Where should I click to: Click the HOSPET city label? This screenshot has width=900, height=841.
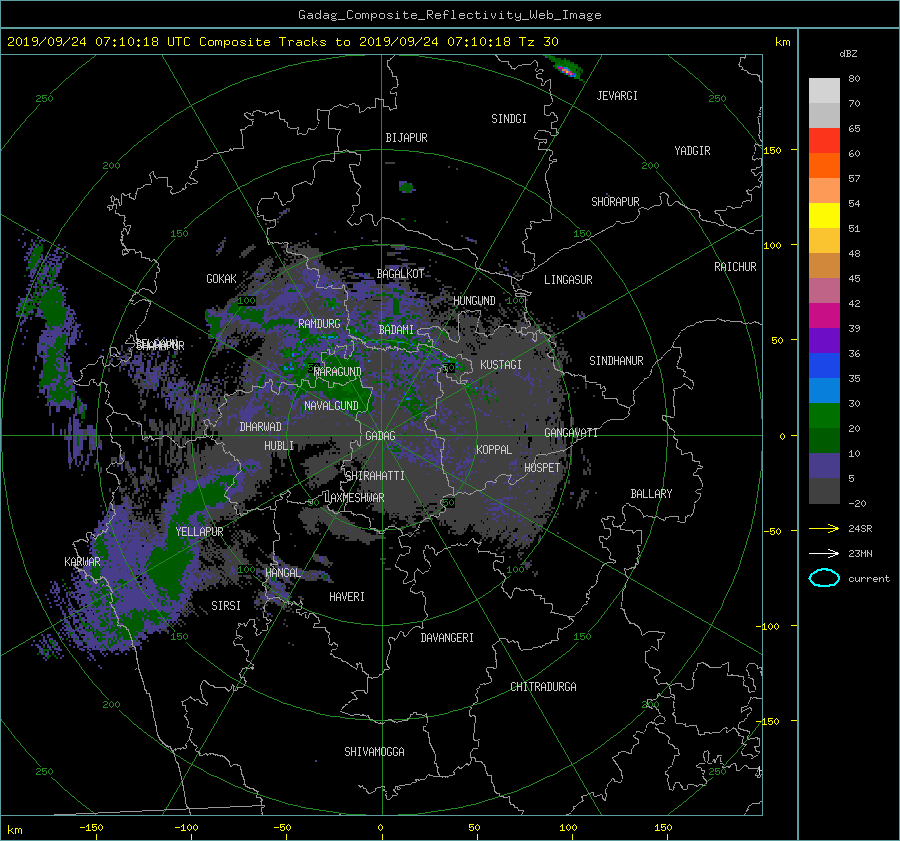(542, 468)
